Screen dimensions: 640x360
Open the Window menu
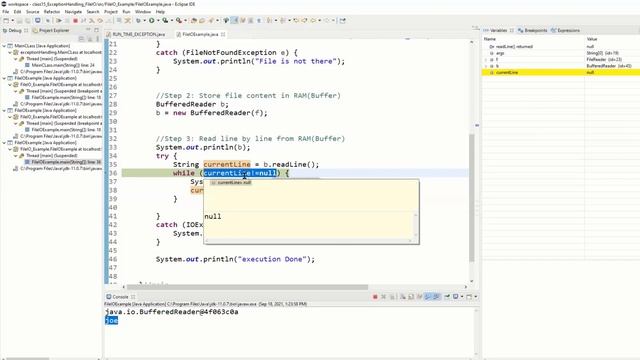tap(143, 12)
